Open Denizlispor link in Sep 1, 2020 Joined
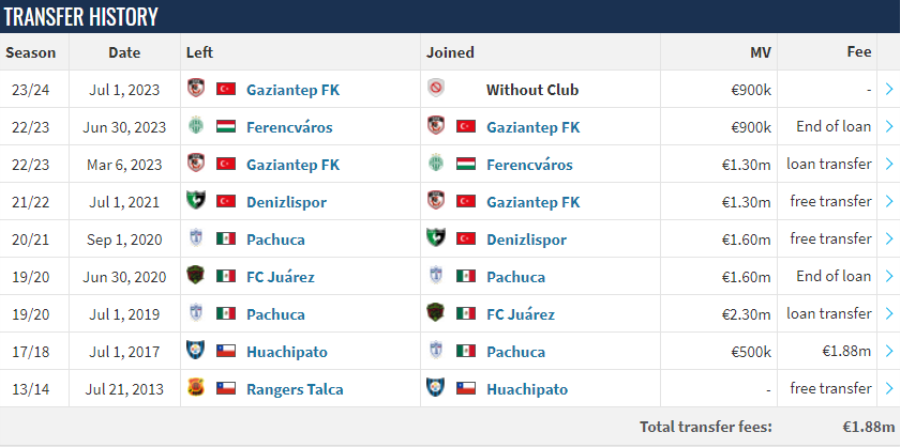Viewport: 900px width, 447px height. click(x=526, y=239)
